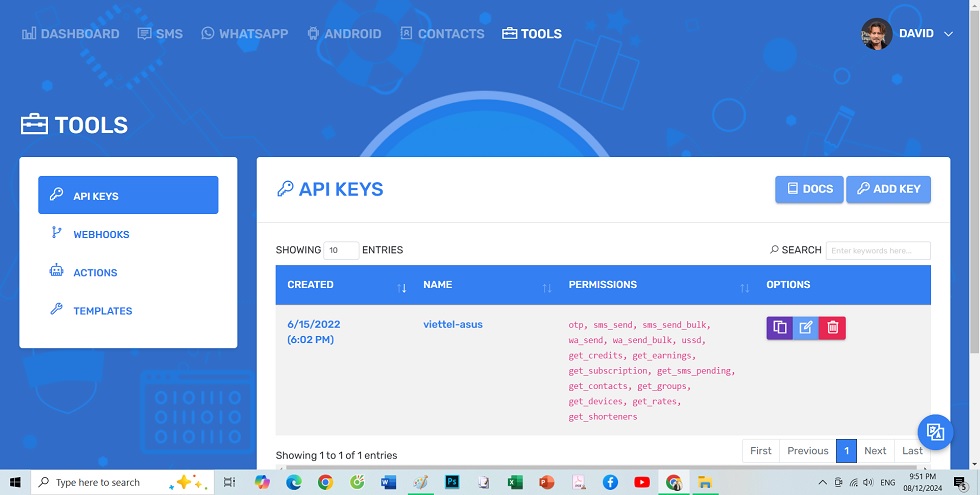This screenshot has height=495, width=980.
Task: Expand the David user dropdown chevron
Action: [948, 34]
